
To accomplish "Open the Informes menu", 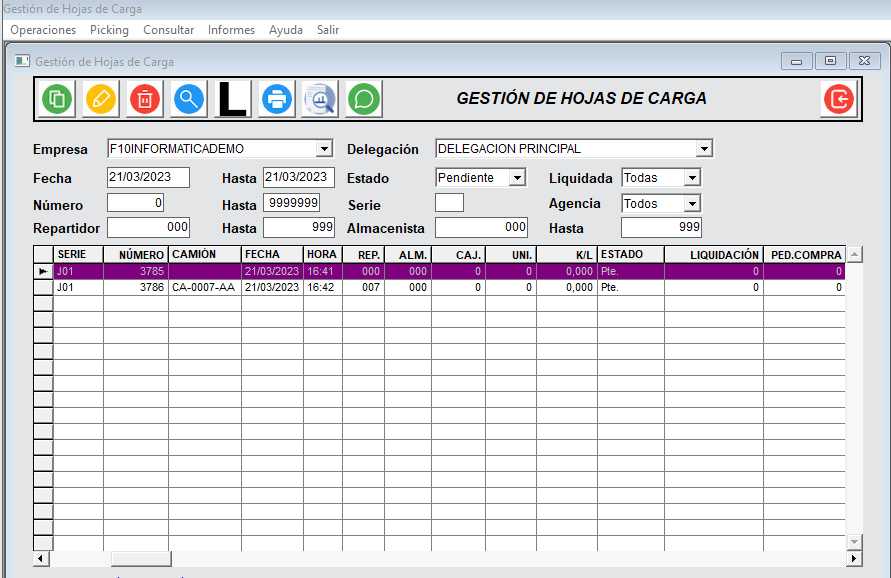I will [x=231, y=30].
